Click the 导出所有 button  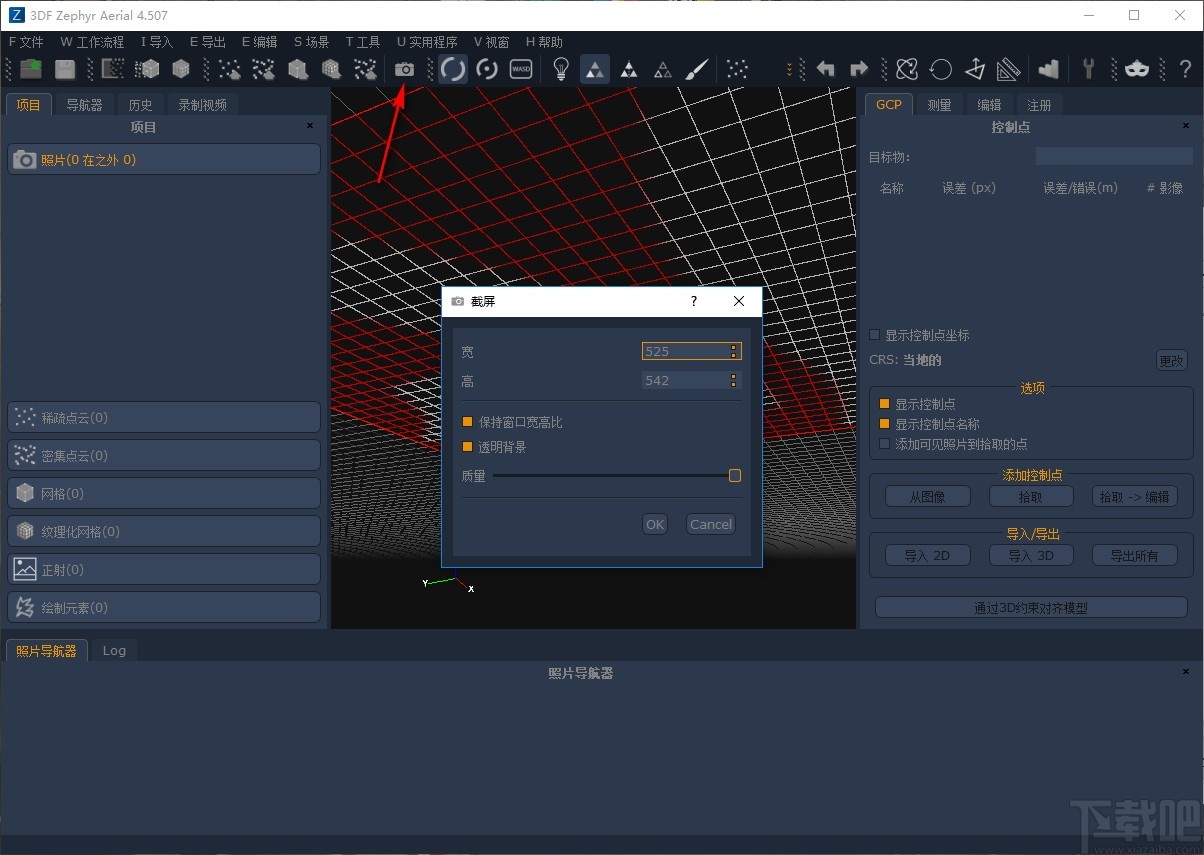pos(1134,554)
